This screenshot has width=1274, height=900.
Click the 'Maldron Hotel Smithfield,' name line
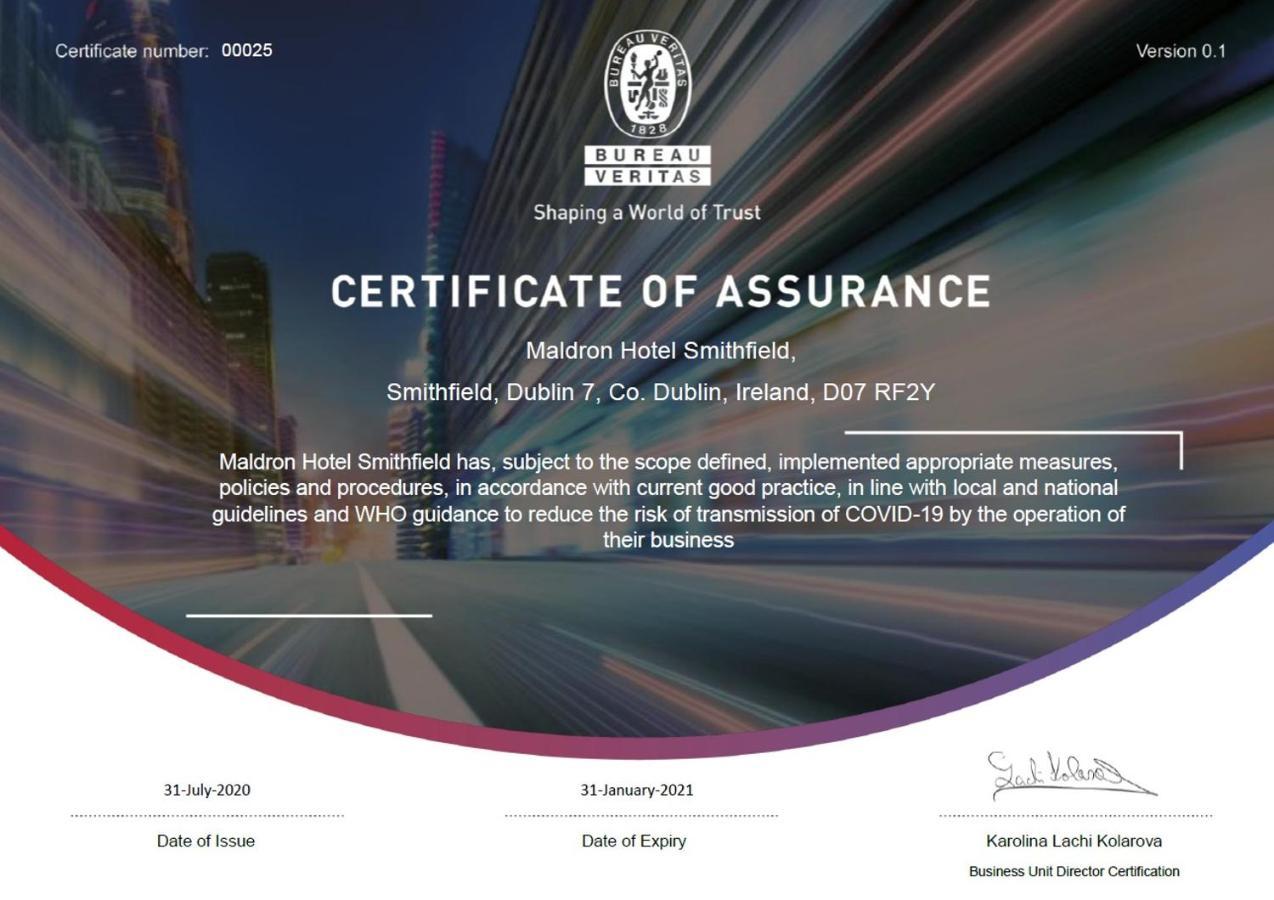tap(661, 351)
